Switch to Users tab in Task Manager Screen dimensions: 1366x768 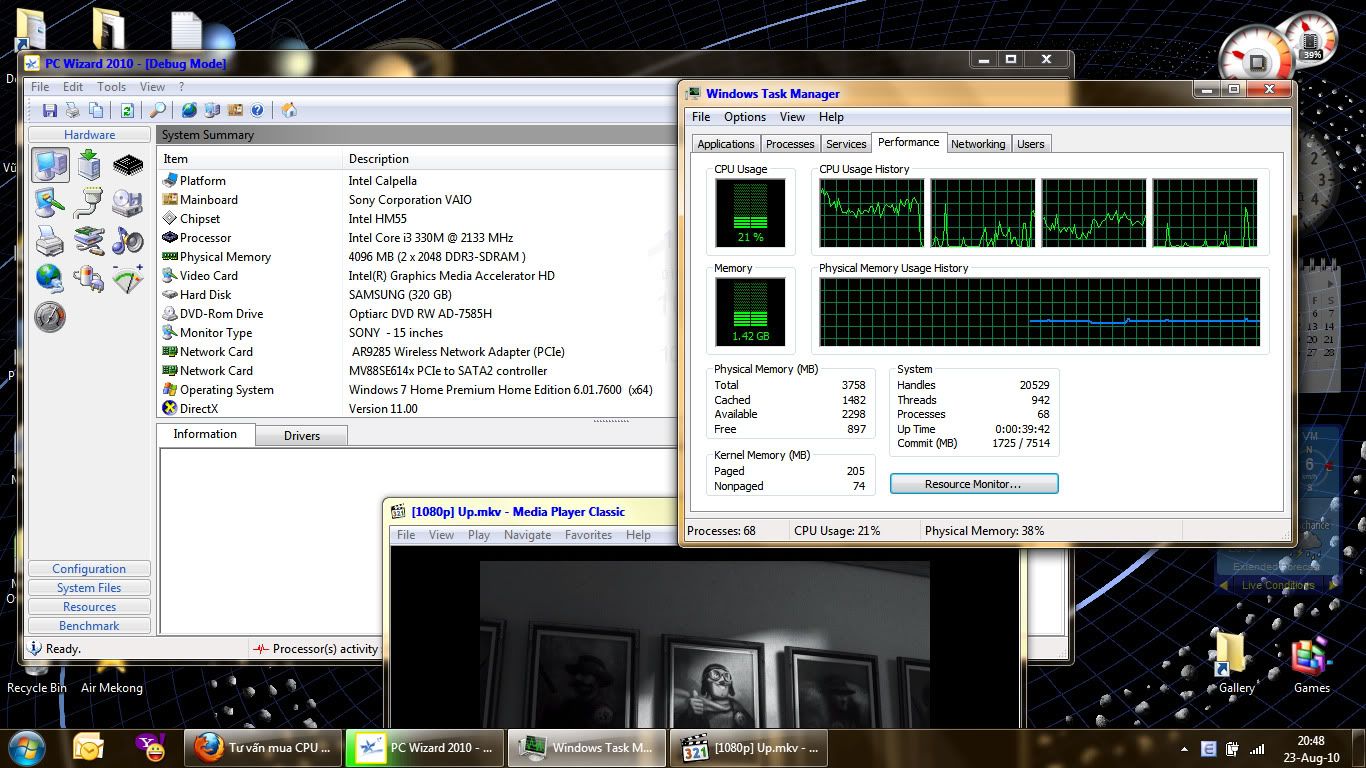point(1030,144)
